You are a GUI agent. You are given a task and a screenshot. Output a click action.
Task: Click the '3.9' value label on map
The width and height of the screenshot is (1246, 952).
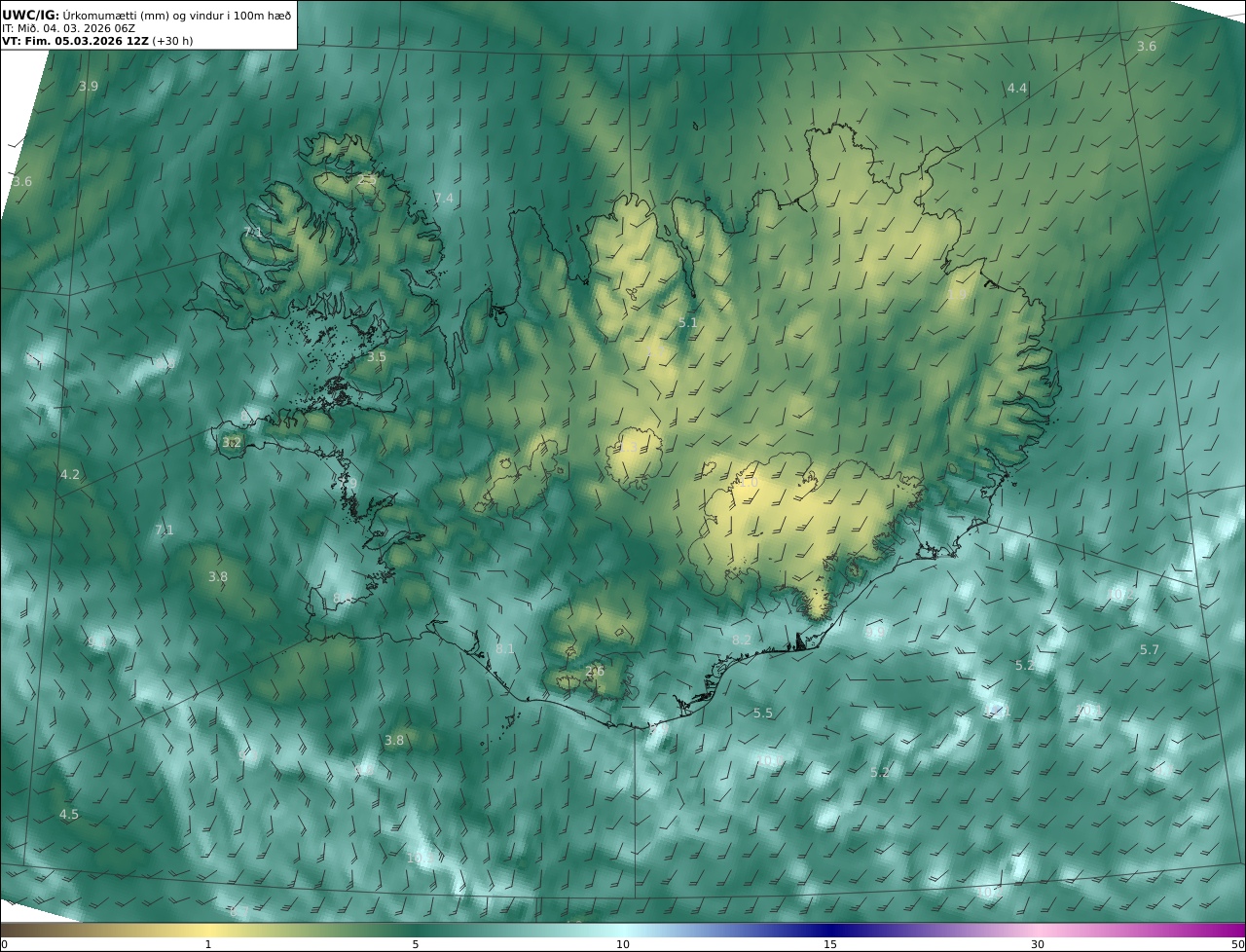click(89, 87)
